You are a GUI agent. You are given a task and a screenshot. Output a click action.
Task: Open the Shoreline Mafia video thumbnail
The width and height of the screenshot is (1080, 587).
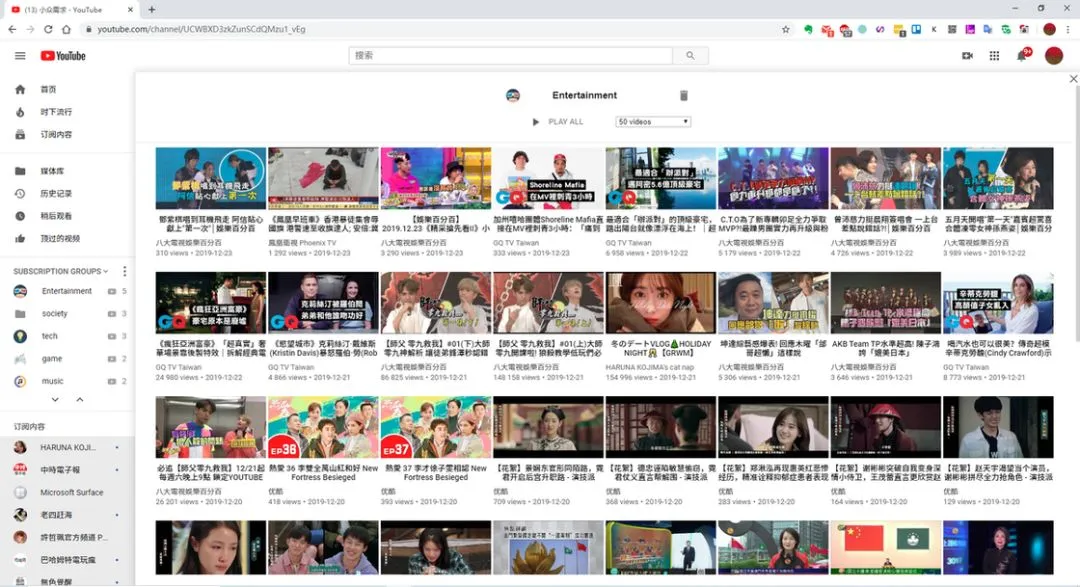[x=548, y=178]
